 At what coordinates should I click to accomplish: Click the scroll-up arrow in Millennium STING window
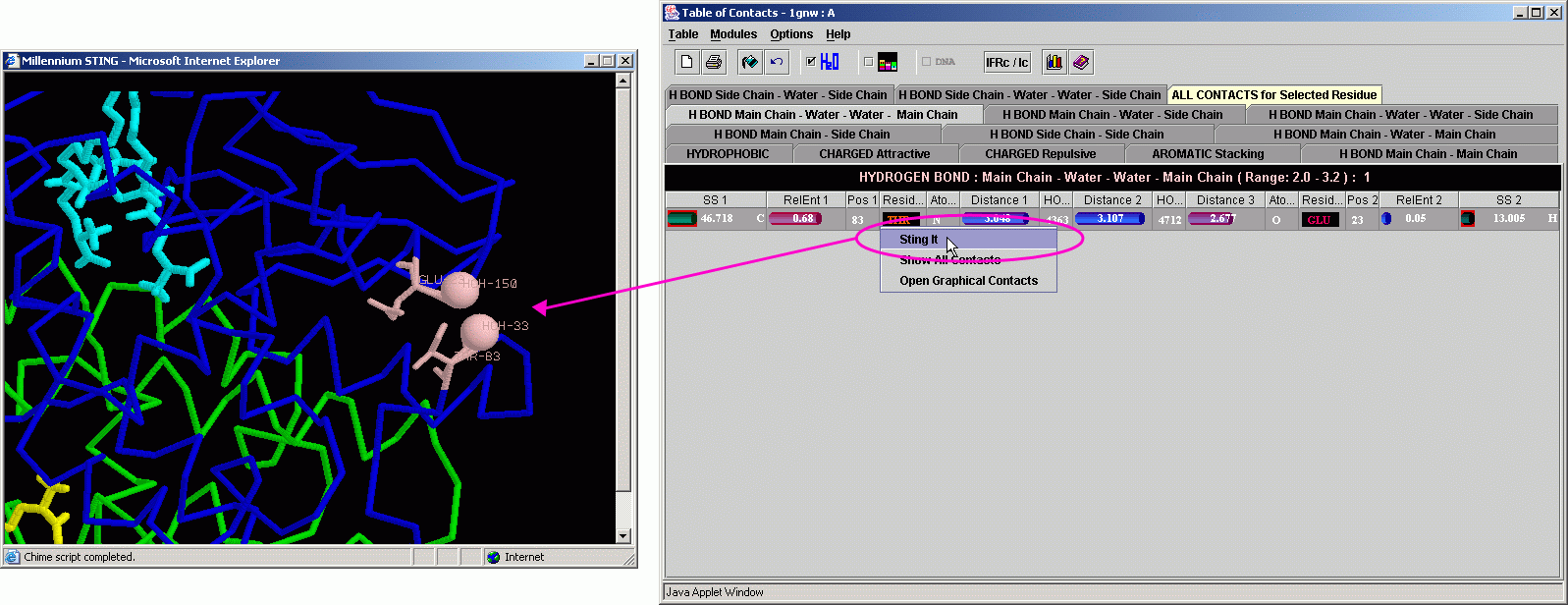[x=622, y=81]
